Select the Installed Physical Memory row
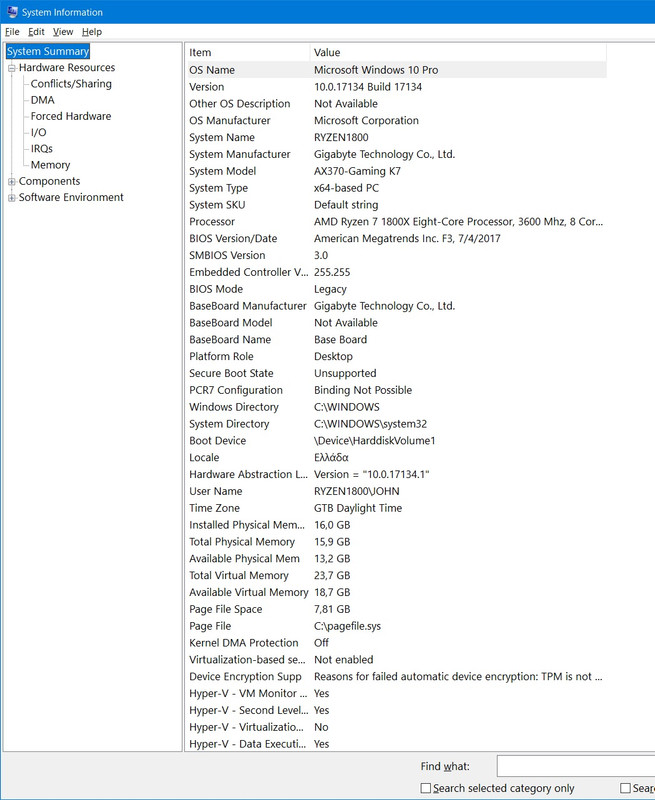 coord(397,524)
